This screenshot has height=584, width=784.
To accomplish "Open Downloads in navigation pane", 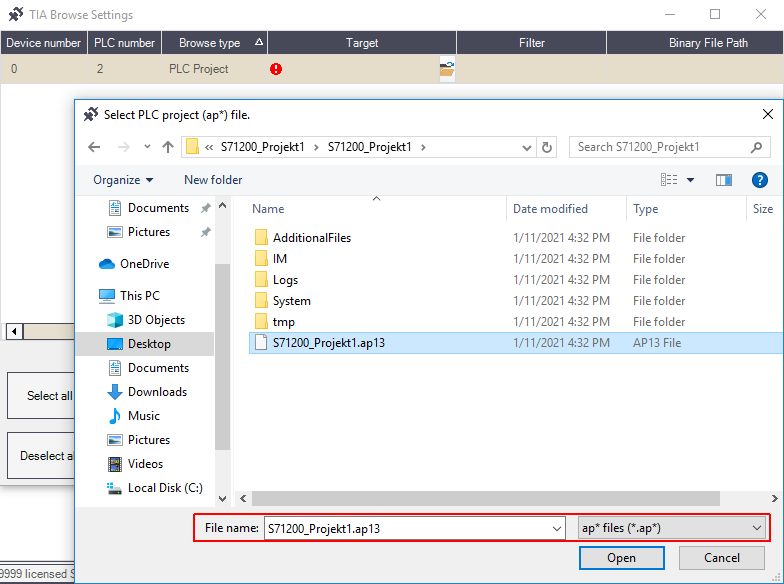I will [147, 392].
